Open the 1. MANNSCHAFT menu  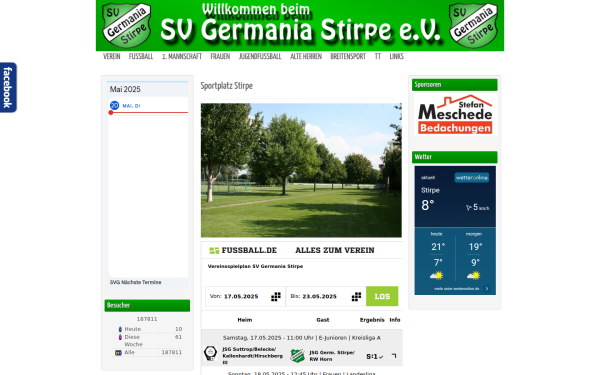[x=182, y=57]
